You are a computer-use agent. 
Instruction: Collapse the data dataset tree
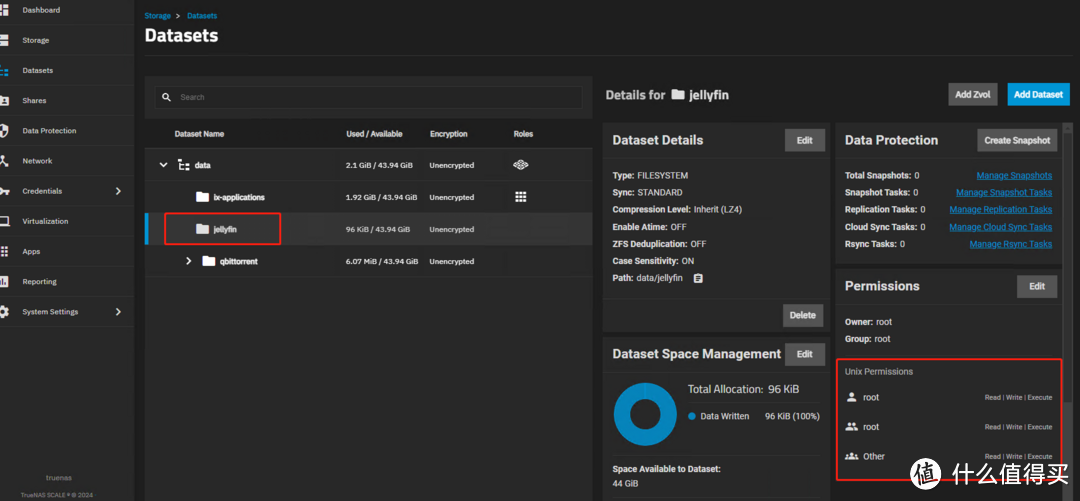click(163, 165)
